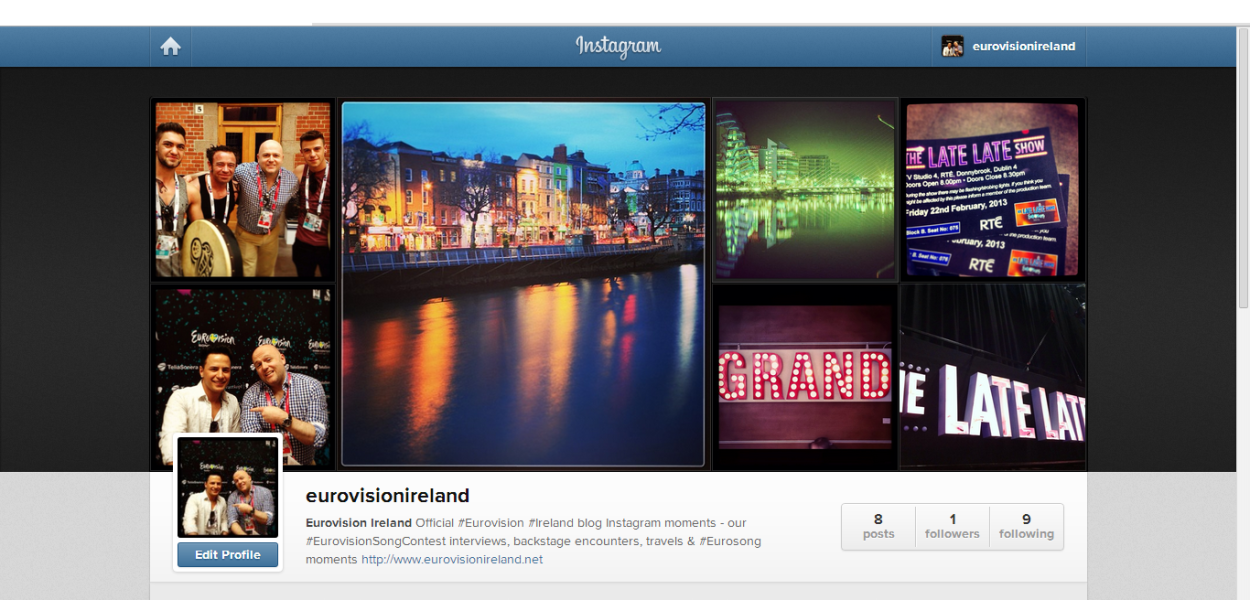Open the photo of four men with drum
This screenshot has width=1250, height=600.
(242, 190)
